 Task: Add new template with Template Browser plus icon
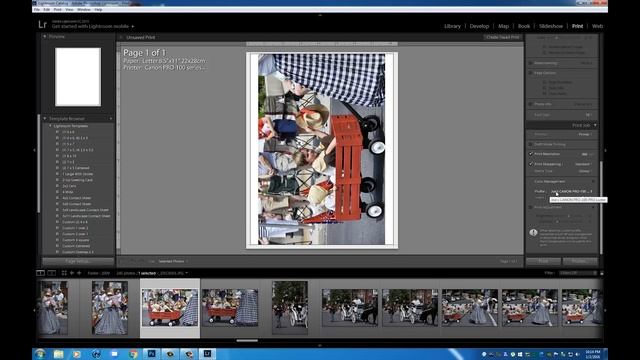pos(111,119)
